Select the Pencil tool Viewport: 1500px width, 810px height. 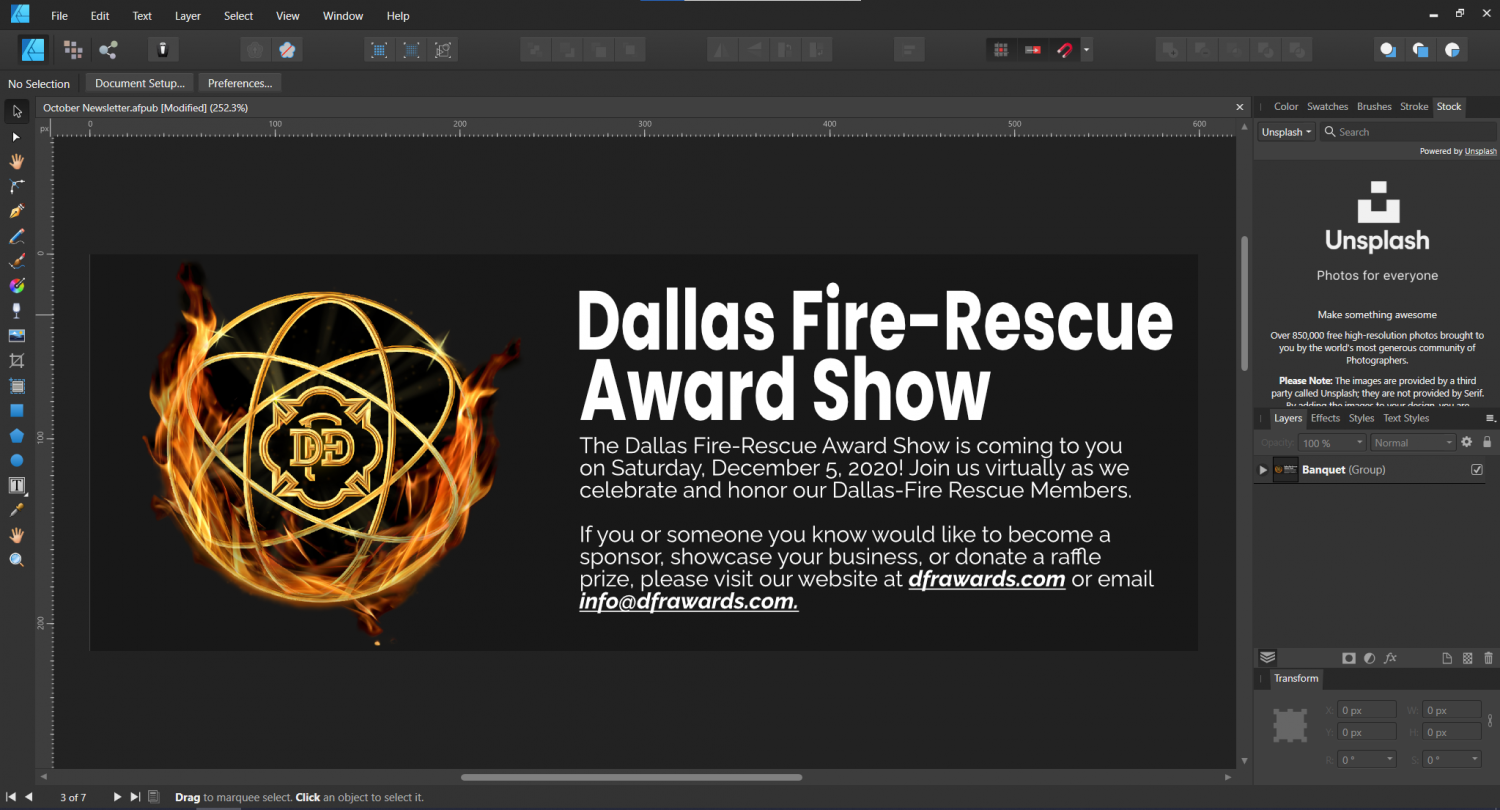(x=17, y=236)
